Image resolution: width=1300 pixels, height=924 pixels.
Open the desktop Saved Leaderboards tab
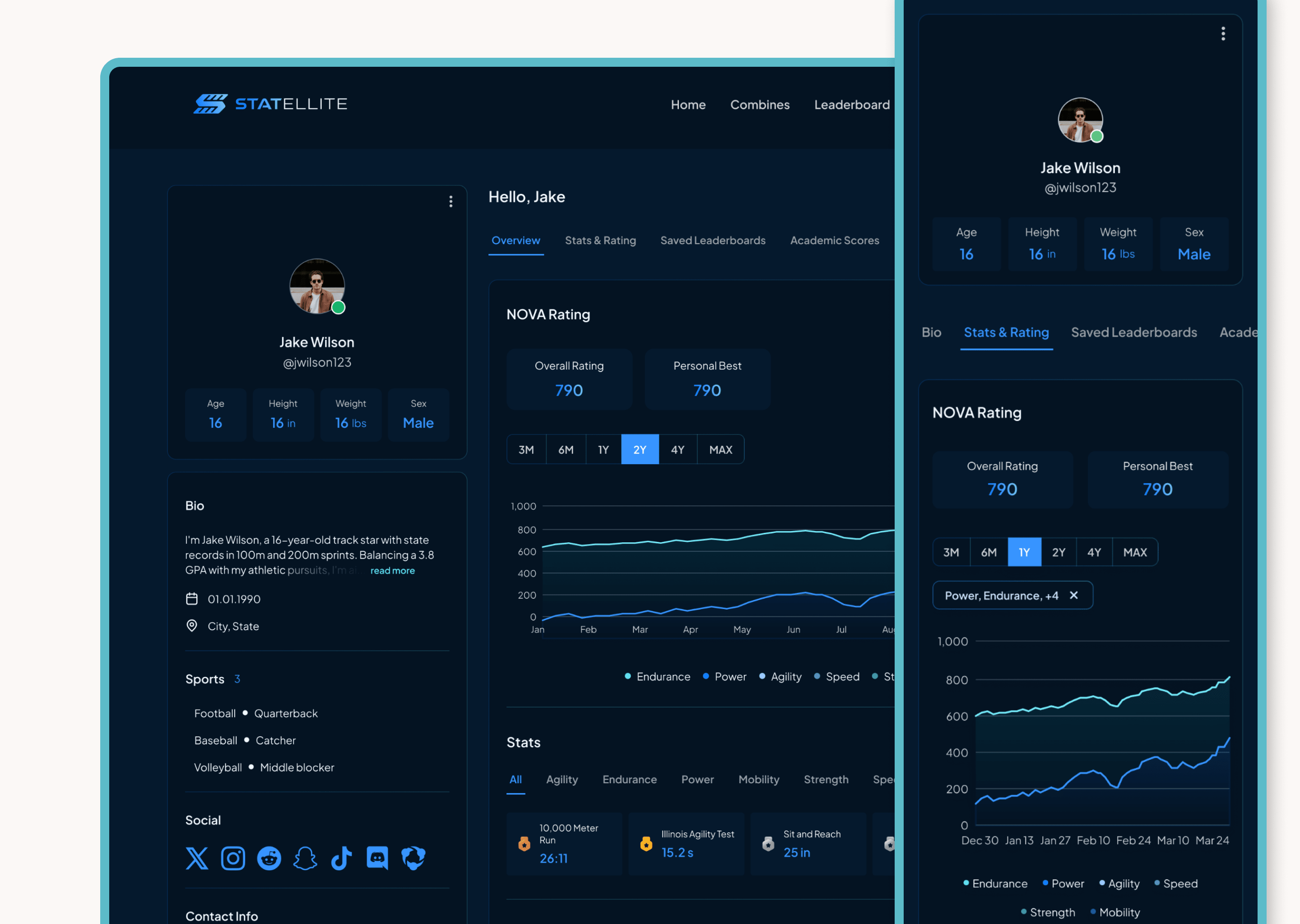(x=713, y=240)
